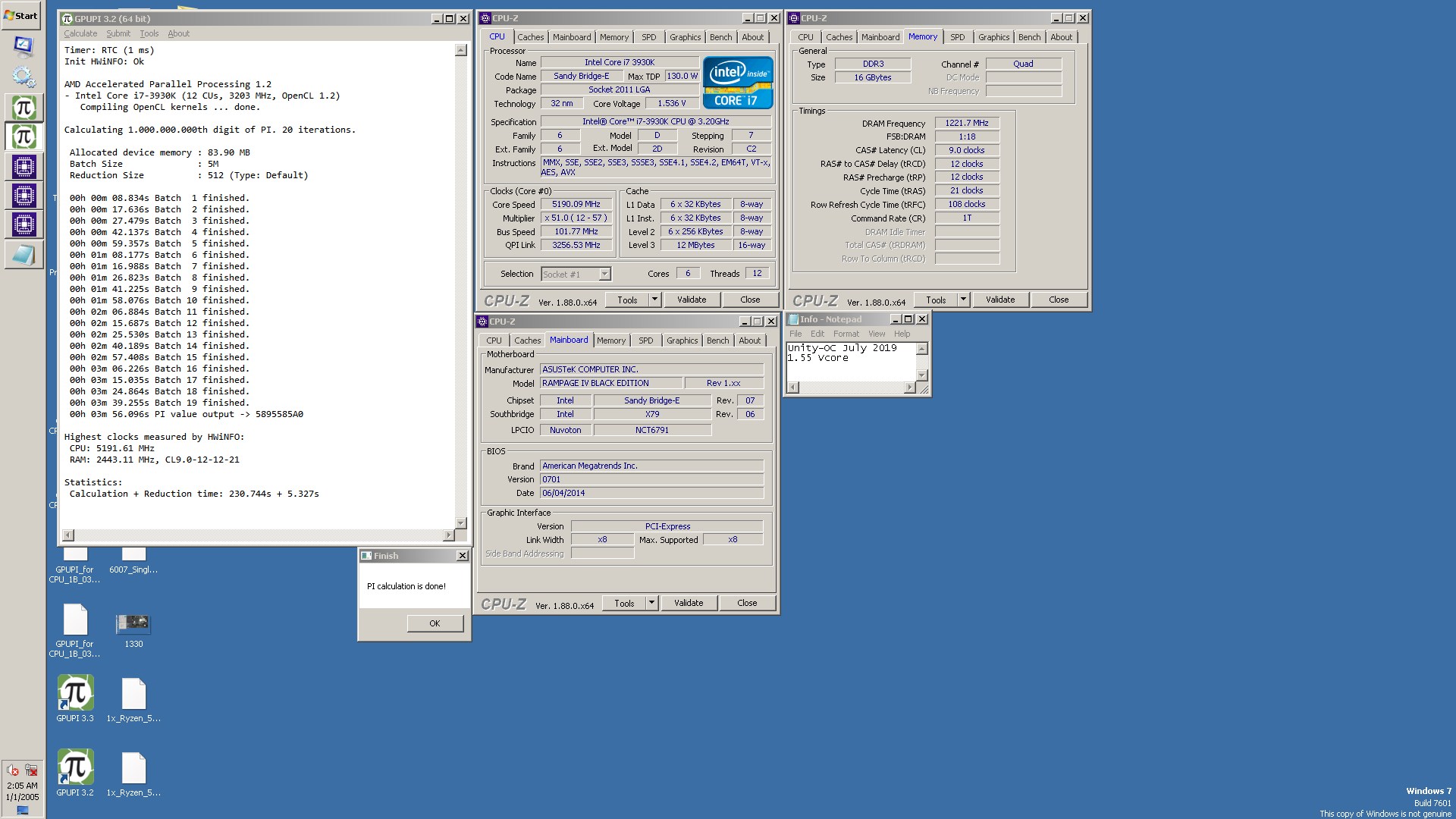Click OK in the Finish dialog

coord(435,623)
